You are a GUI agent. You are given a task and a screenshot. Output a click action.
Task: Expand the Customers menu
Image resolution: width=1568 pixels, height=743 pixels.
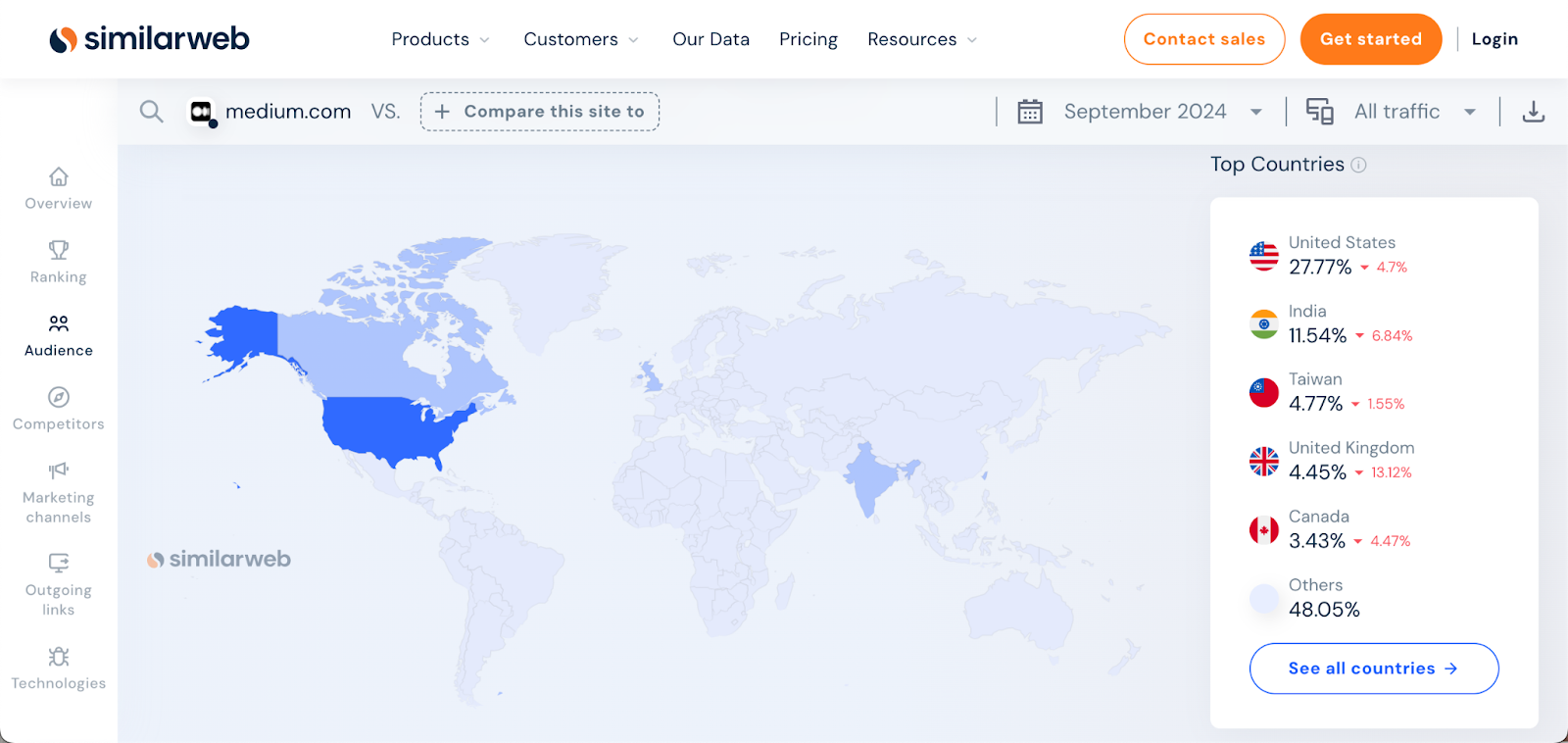coord(581,39)
